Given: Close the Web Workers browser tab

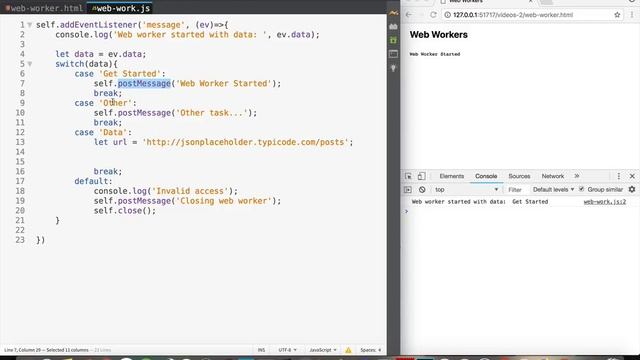Looking at the screenshot, I should pos(530,2).
